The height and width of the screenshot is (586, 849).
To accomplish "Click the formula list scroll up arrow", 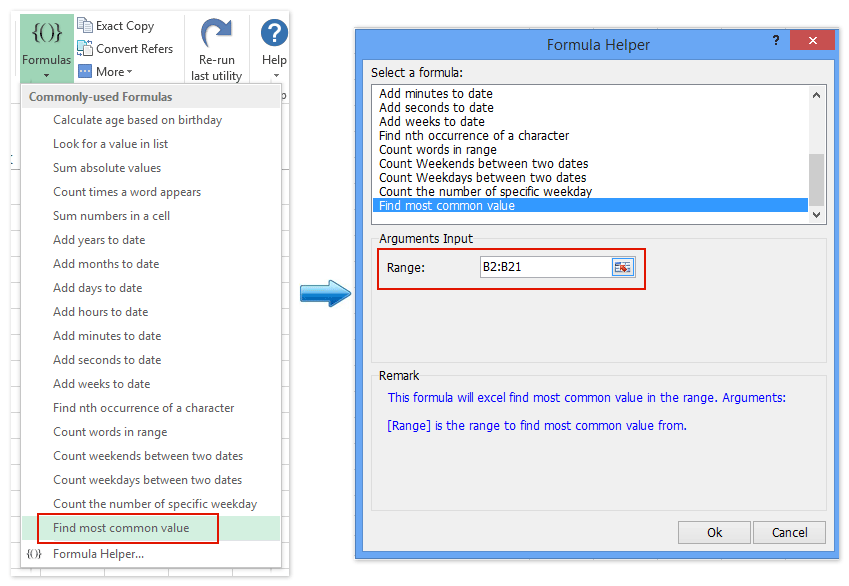I will point(816,95).
